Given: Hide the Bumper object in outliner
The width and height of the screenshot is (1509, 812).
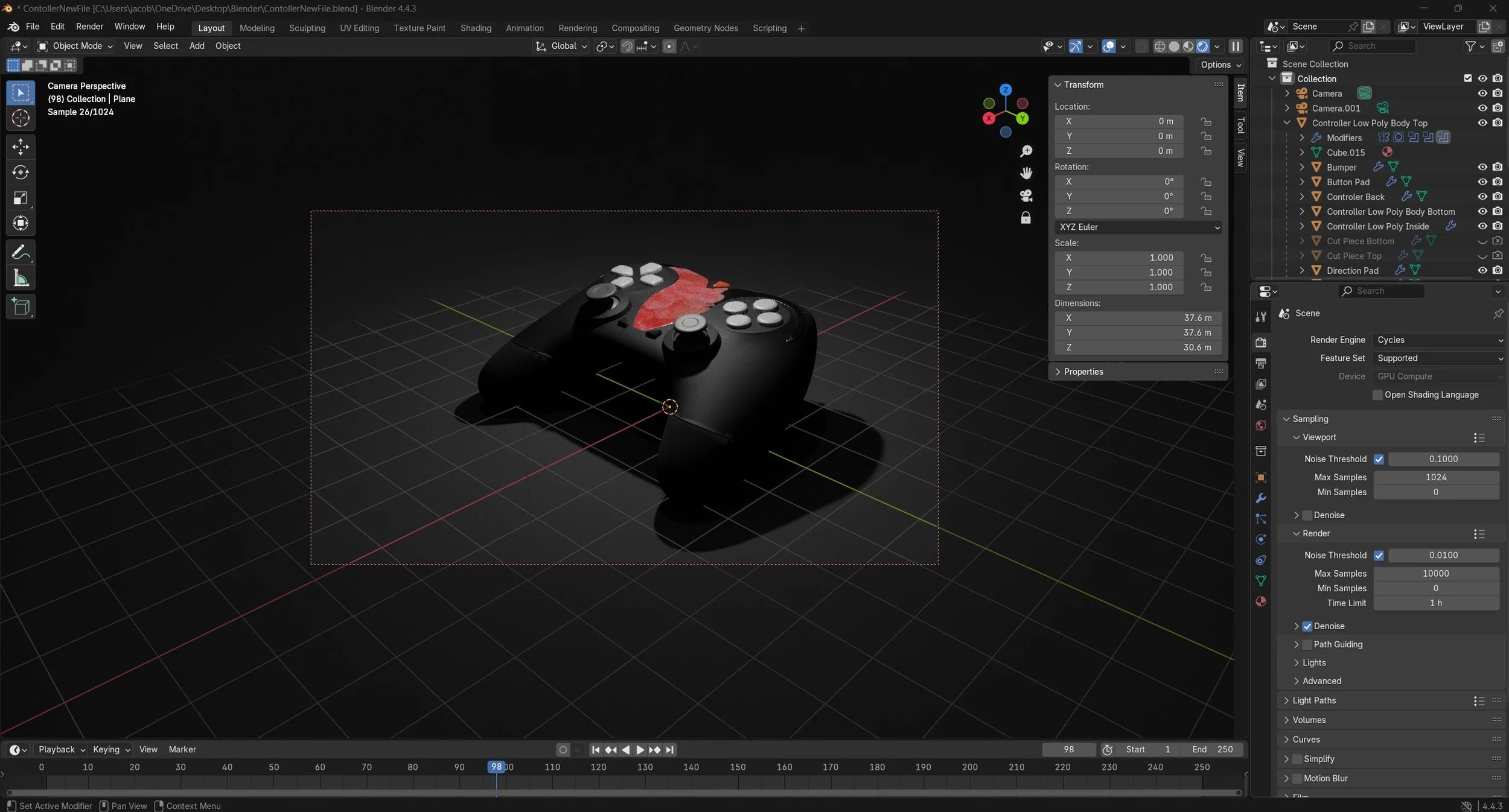Looking at the screenshot, I should click(x=1482, y=167).
